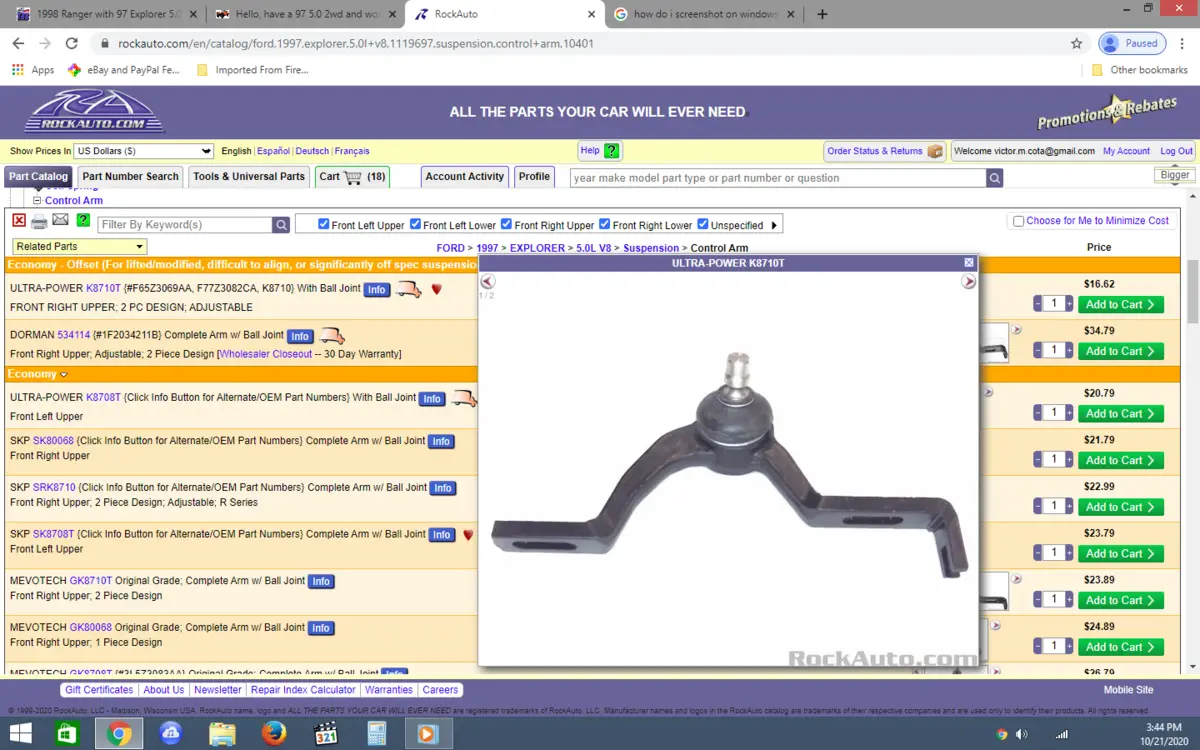
Task: Close the ULTRA-POWER K8710T image popup
Action: click(x=969, y=262)
